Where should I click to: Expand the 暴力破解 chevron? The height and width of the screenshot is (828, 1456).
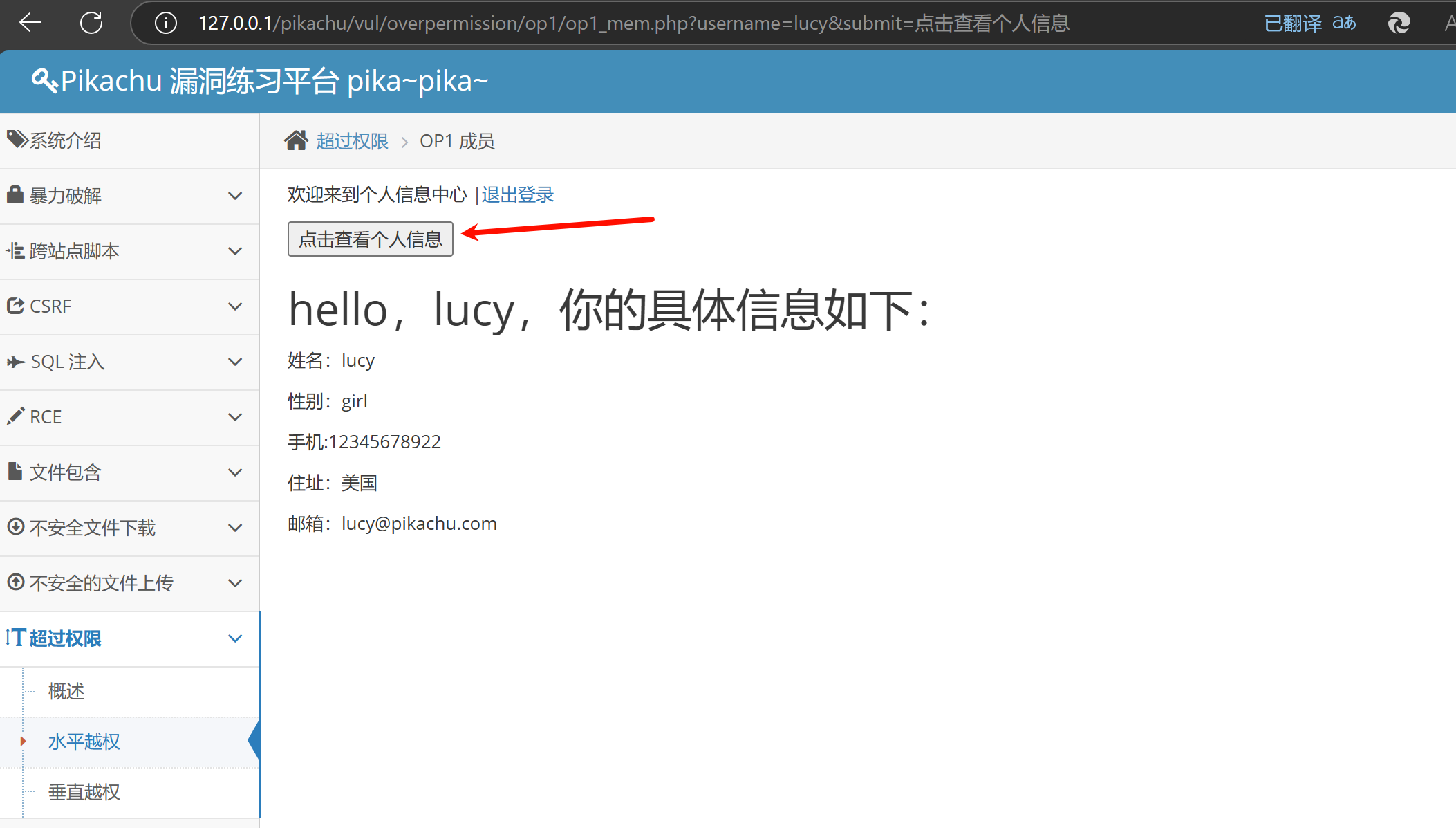pyautogui.click(x=235, y=196)
